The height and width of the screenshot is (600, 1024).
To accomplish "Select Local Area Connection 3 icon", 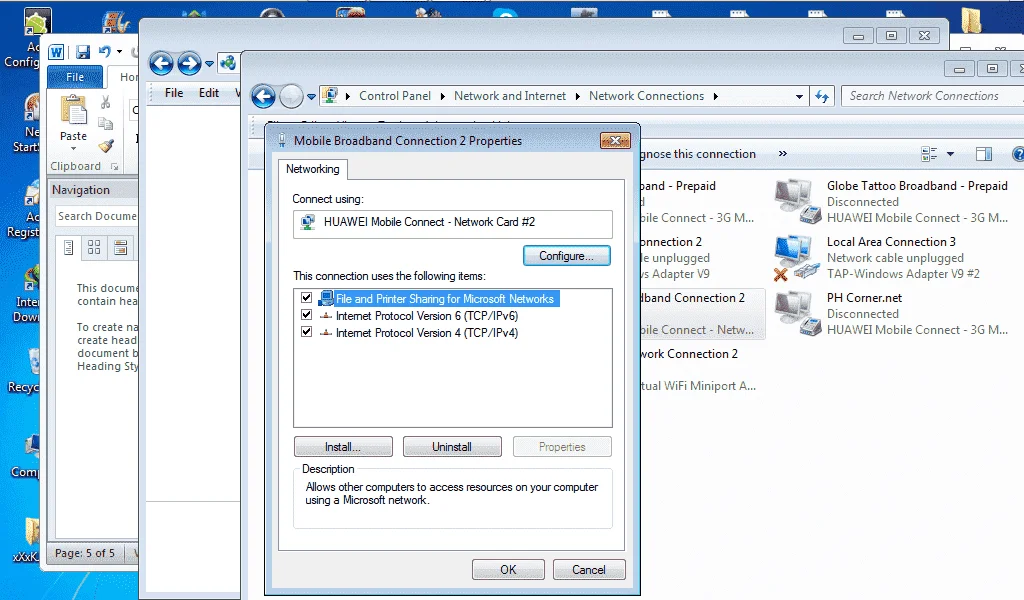I will [x=795, y=258].
